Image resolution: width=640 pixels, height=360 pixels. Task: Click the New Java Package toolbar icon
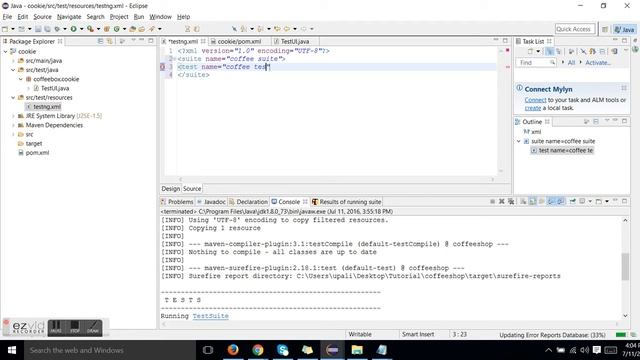tap(107, 29)
